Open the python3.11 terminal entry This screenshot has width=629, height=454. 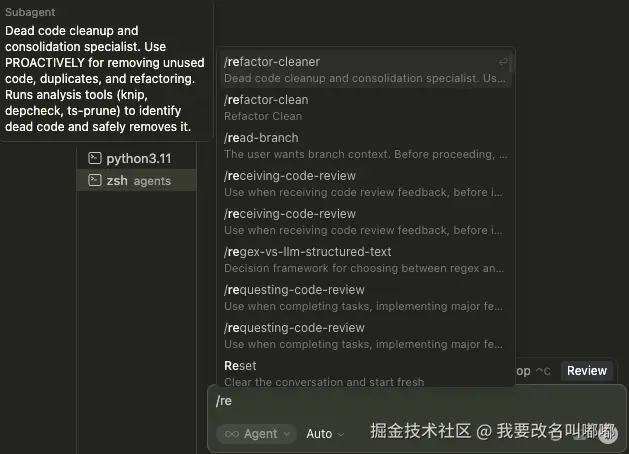(x=138, y=158)
